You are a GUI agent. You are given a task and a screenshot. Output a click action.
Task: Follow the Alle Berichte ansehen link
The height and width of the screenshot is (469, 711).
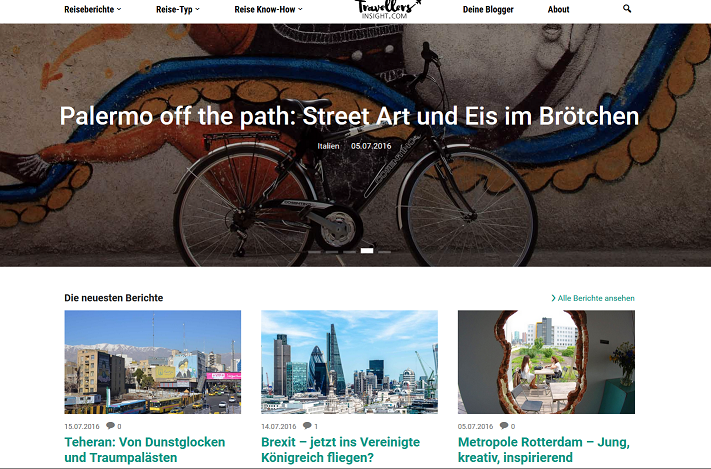click(596, 298)
